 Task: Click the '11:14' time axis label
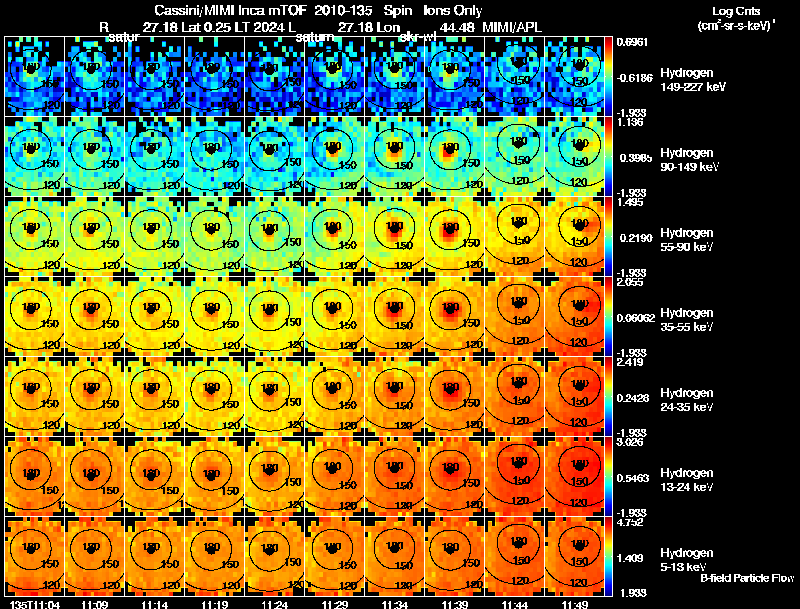pos(155,604)
